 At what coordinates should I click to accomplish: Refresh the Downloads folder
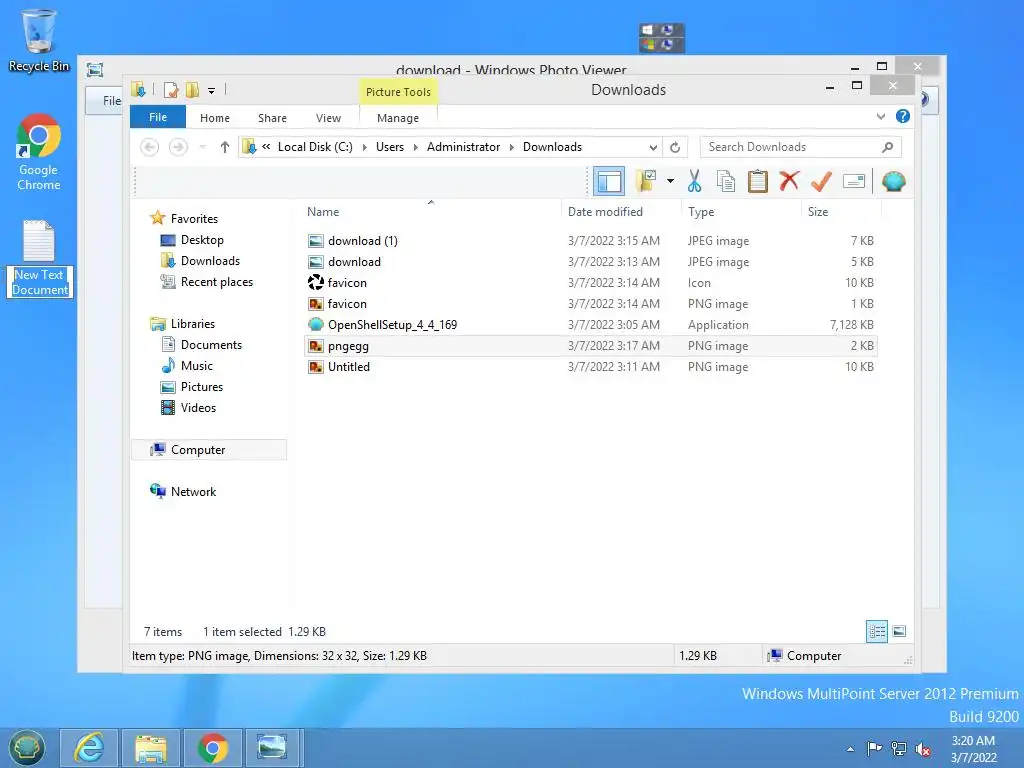point(675,148)
